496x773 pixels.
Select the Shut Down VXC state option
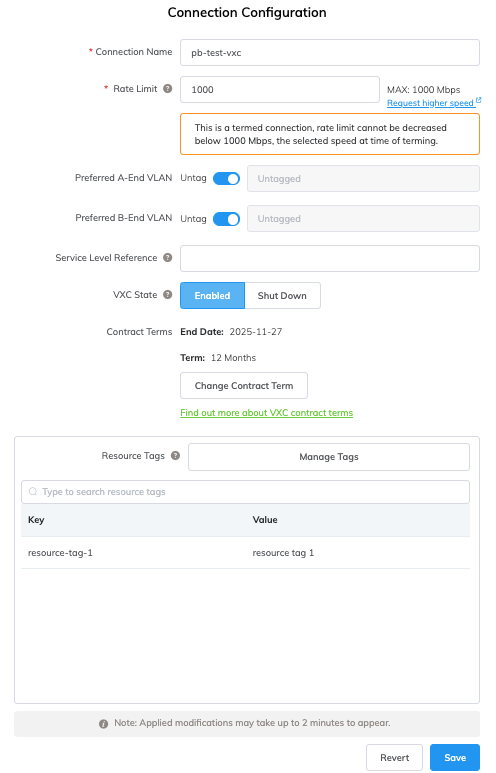[283, 296]
